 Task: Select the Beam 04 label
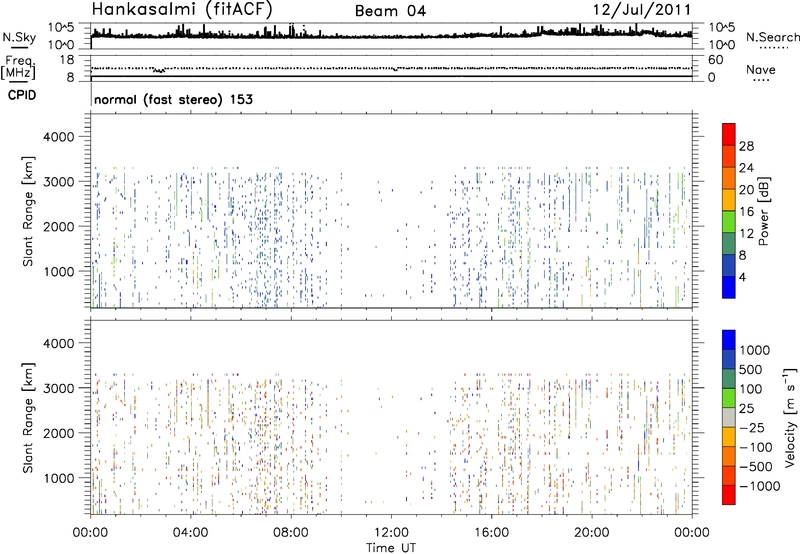(x=390, y=11)
